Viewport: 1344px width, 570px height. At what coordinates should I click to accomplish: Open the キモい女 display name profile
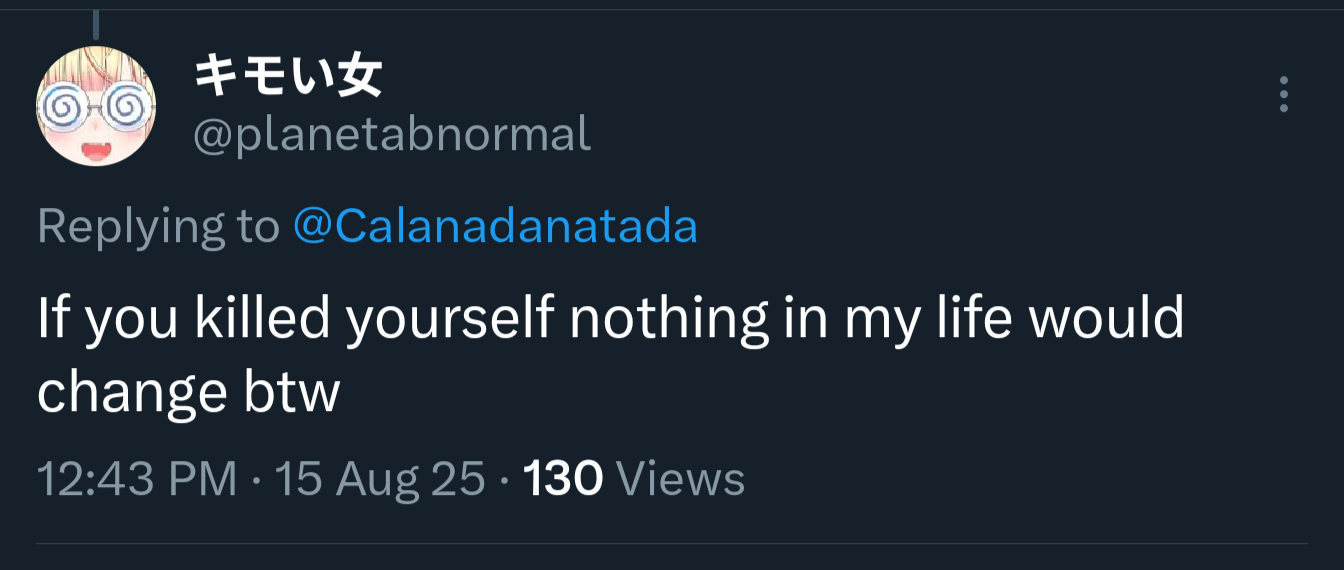coord(288,76)
